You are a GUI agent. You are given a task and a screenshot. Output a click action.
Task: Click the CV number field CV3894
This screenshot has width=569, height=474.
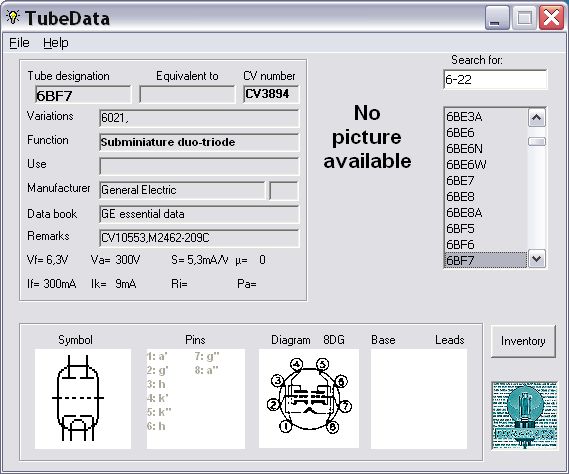tap(271, 94)
